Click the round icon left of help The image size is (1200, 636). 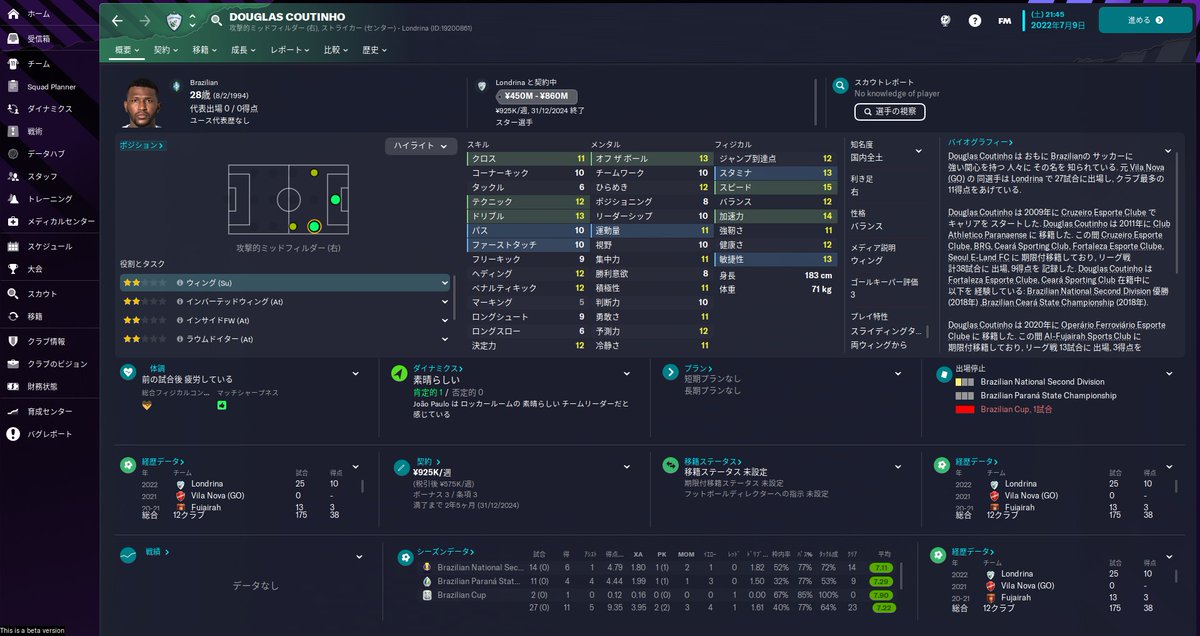tap(945, 20)
